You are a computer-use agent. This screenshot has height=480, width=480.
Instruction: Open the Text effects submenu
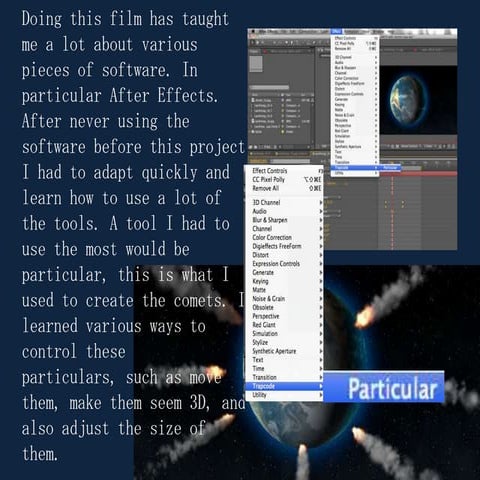click(x=284, y=359)
